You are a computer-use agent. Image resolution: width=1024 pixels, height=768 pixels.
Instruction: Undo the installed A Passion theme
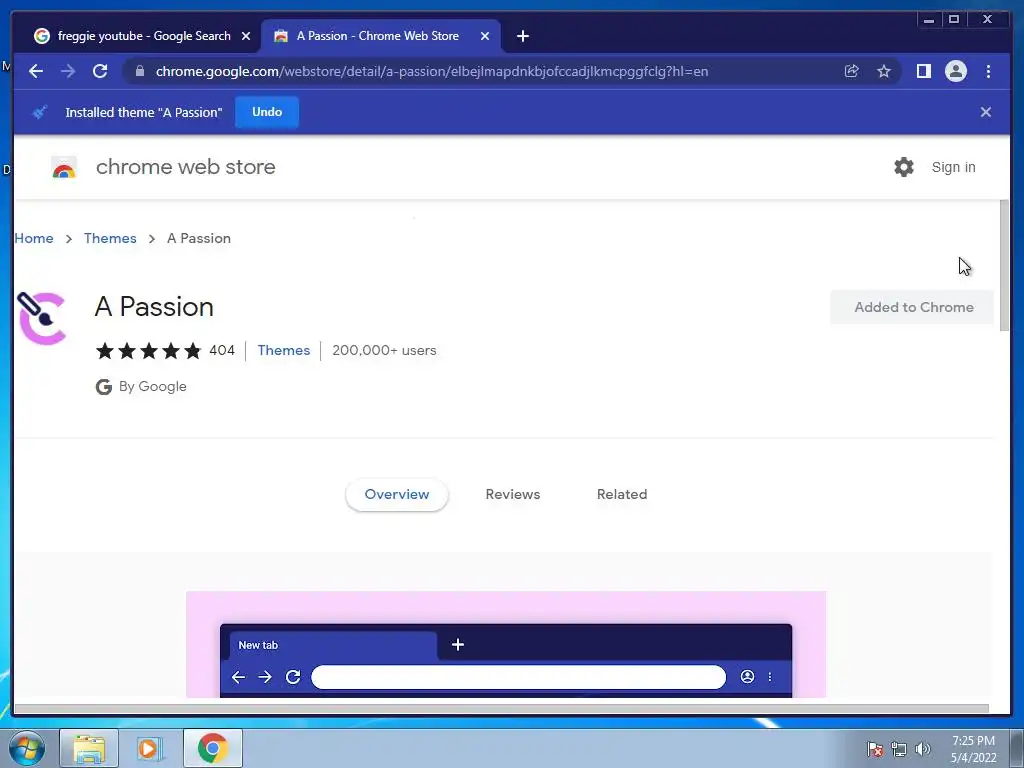(267, 112)
